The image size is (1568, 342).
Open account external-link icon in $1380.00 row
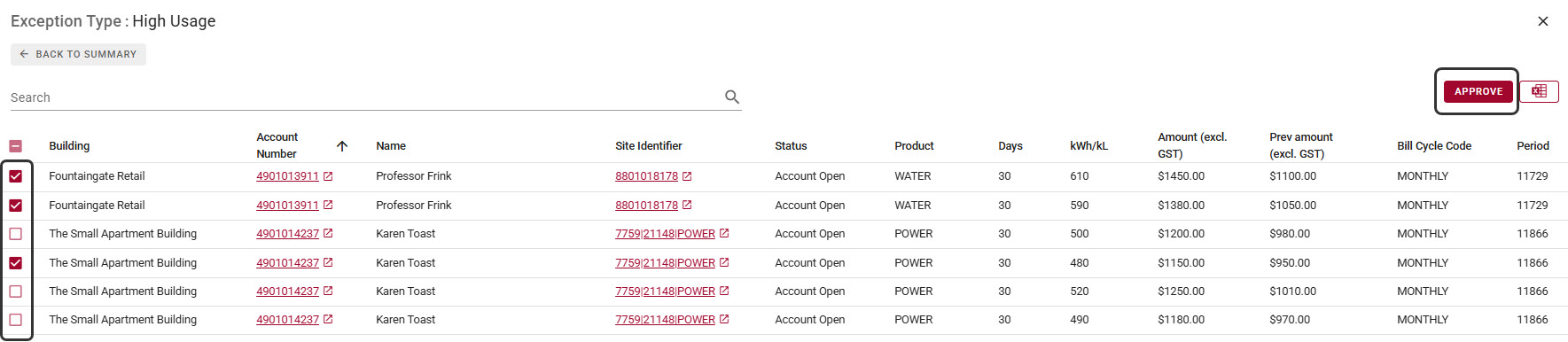coord(328,206)
